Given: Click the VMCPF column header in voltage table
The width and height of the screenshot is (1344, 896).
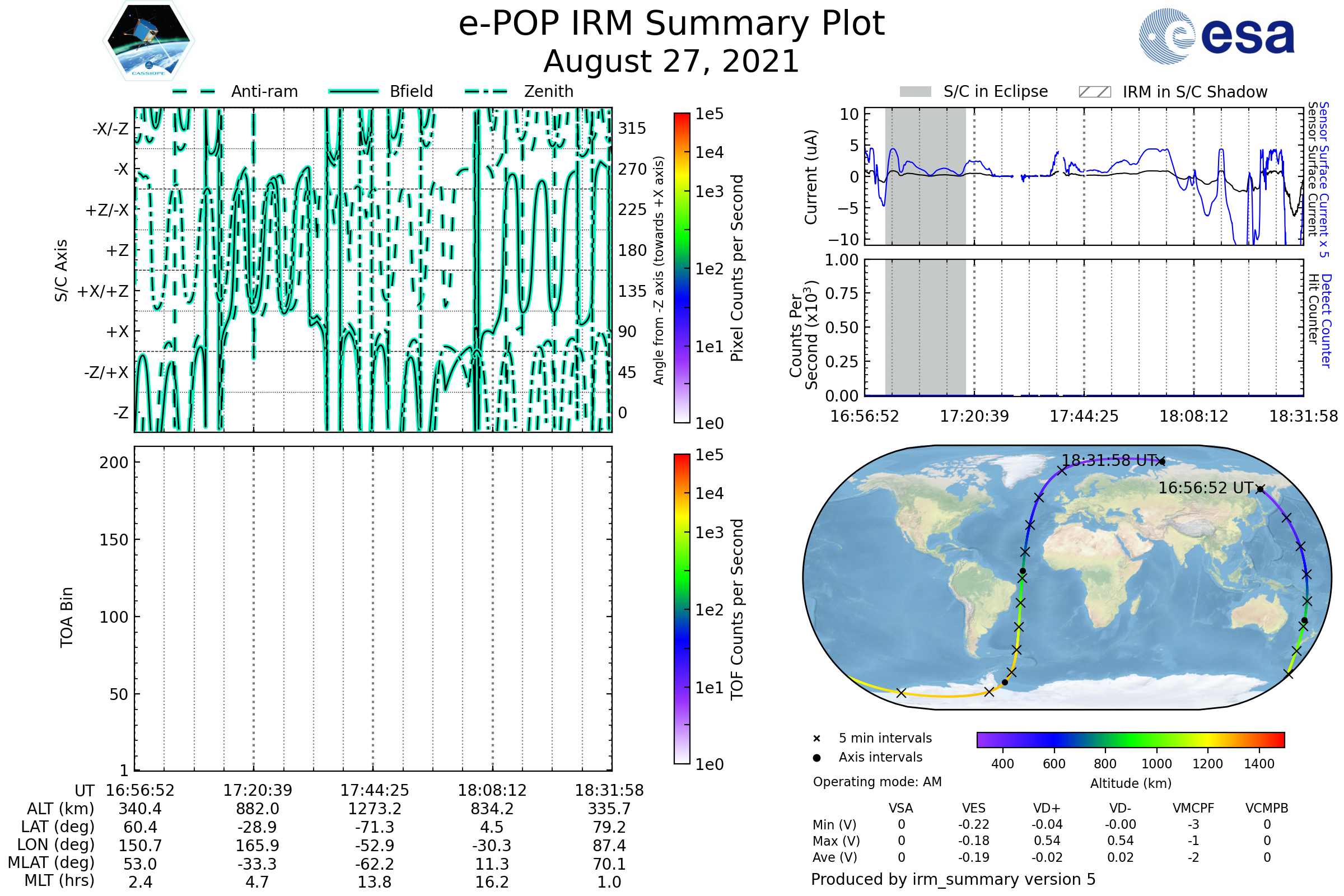Looking at the screenshot, I should coord(1193,808).
